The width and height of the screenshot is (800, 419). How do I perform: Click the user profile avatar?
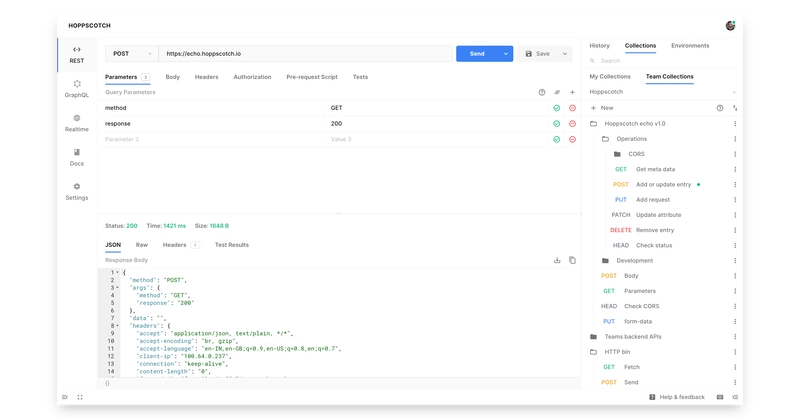tap(730, 26)
